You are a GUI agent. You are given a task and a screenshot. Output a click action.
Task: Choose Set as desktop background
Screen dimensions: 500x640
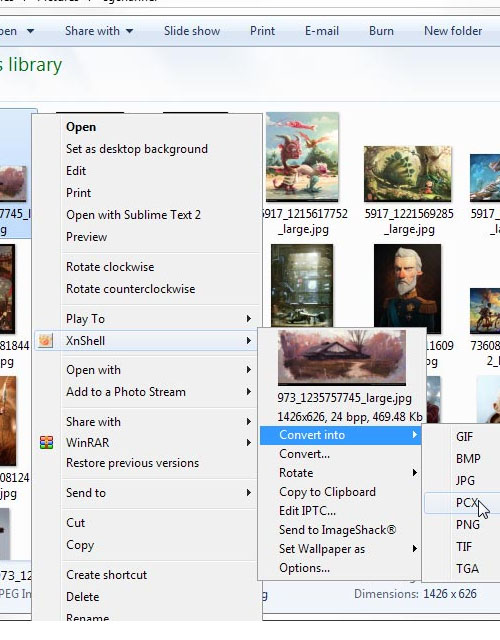point(137,149)
